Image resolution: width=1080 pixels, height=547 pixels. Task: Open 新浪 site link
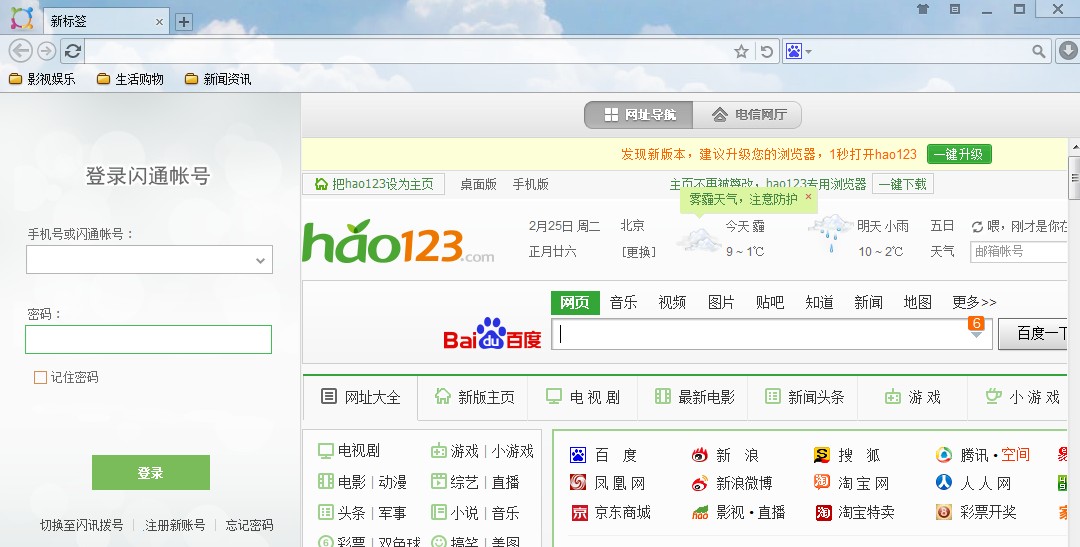725,455
